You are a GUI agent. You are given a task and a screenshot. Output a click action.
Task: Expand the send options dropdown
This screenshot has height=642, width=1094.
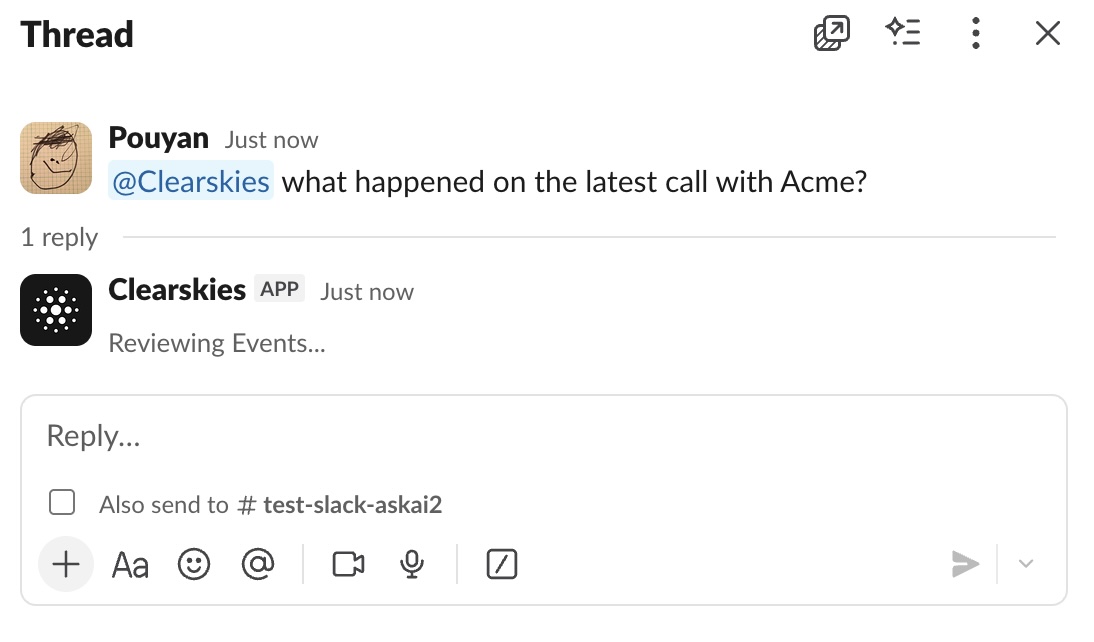pyautogui.click(x=1025, y=564)
